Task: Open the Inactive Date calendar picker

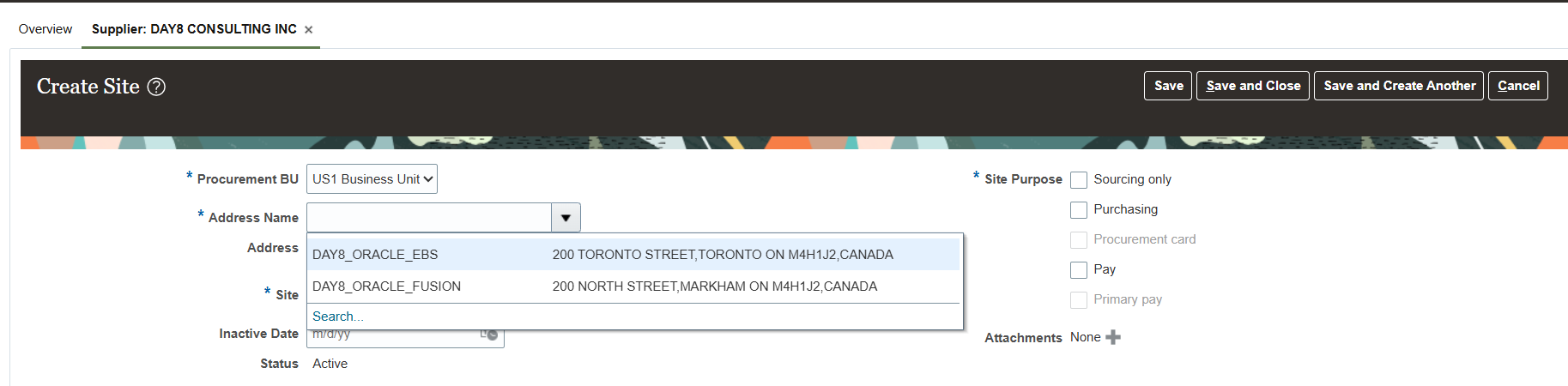Action: pyautogui.click(x=489, y=335)
